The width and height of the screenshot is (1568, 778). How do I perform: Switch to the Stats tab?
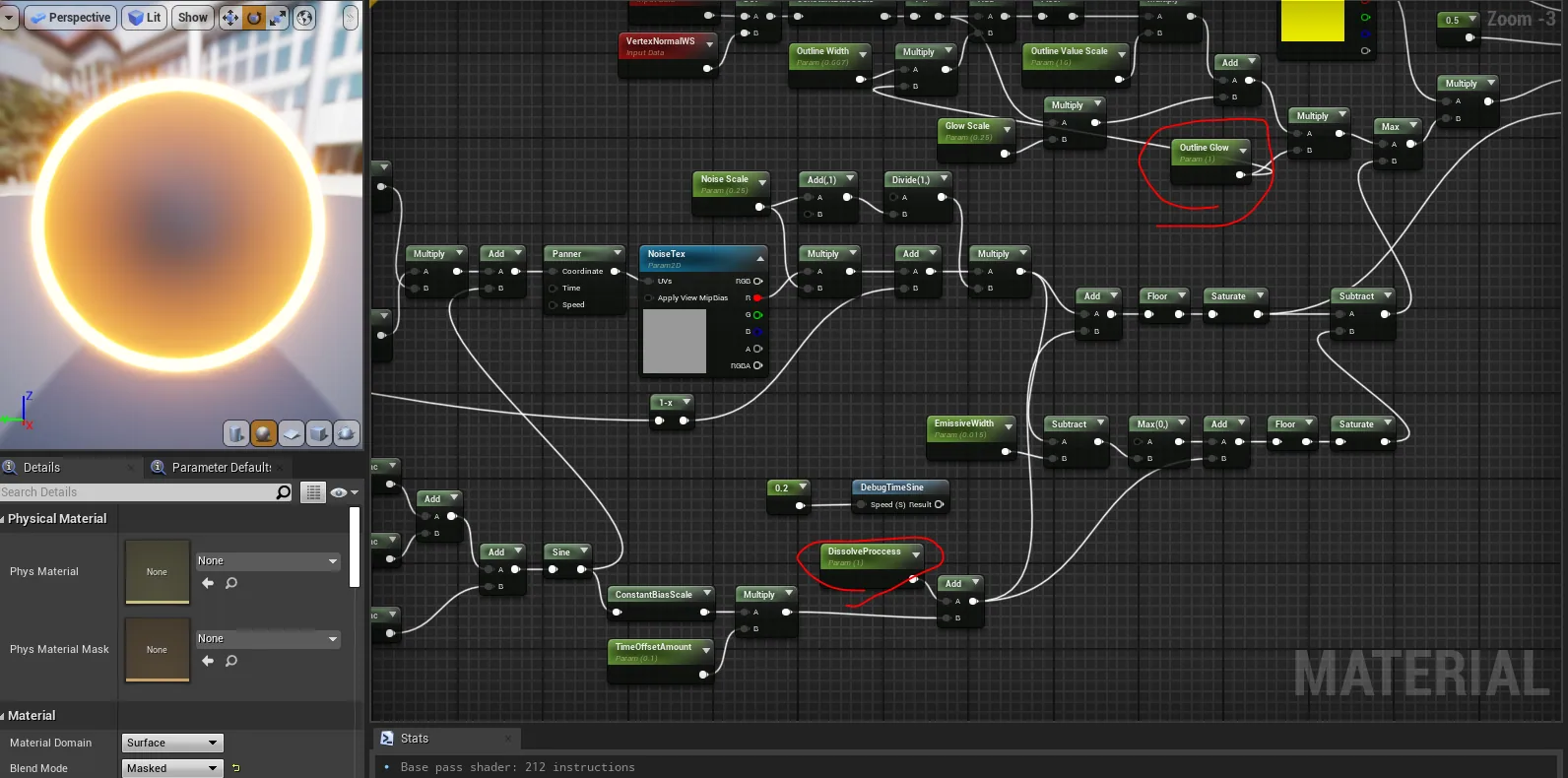point(414,739)
